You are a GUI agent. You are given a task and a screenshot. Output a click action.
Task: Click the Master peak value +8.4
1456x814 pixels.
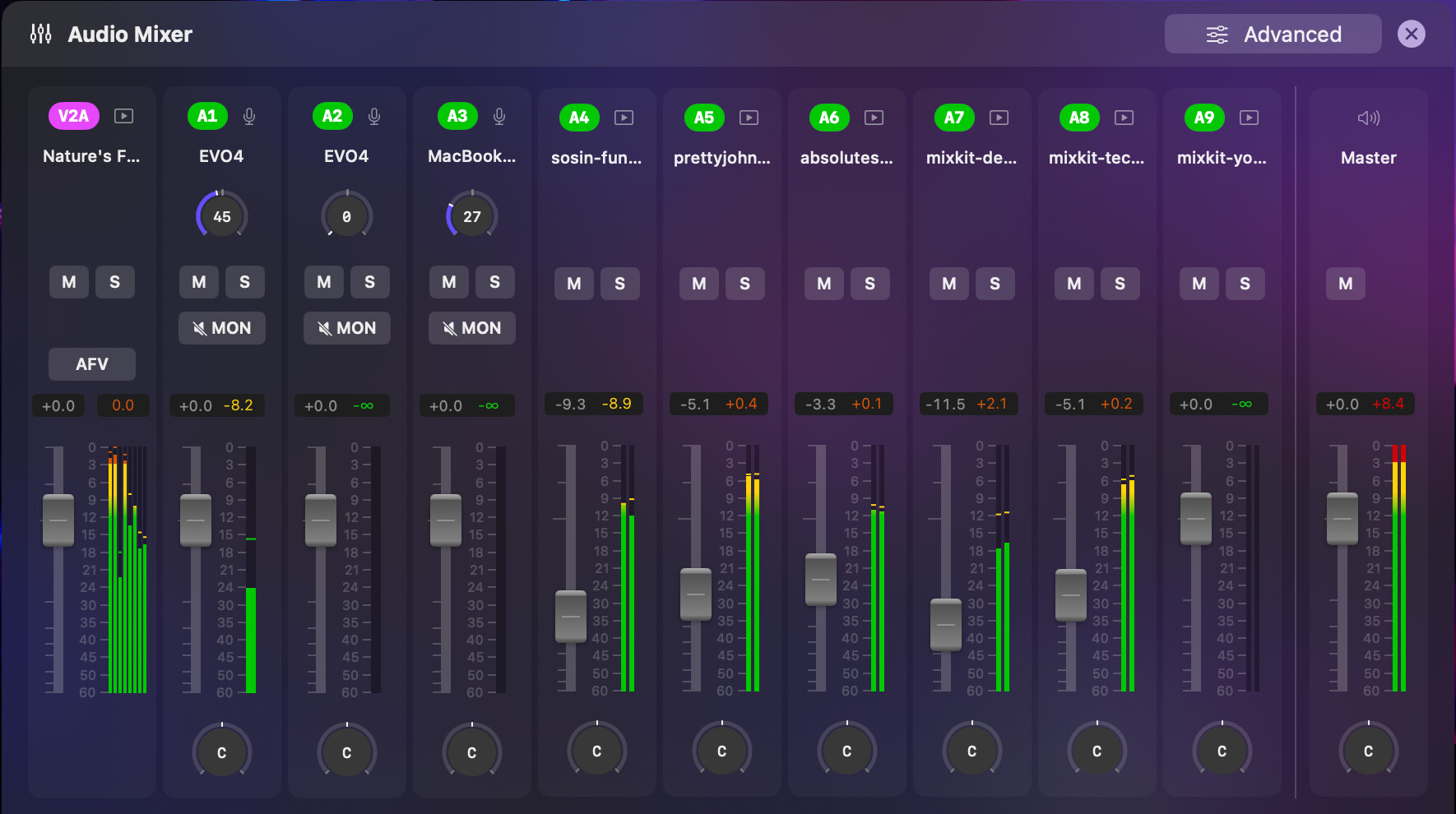click(1388, 404)
